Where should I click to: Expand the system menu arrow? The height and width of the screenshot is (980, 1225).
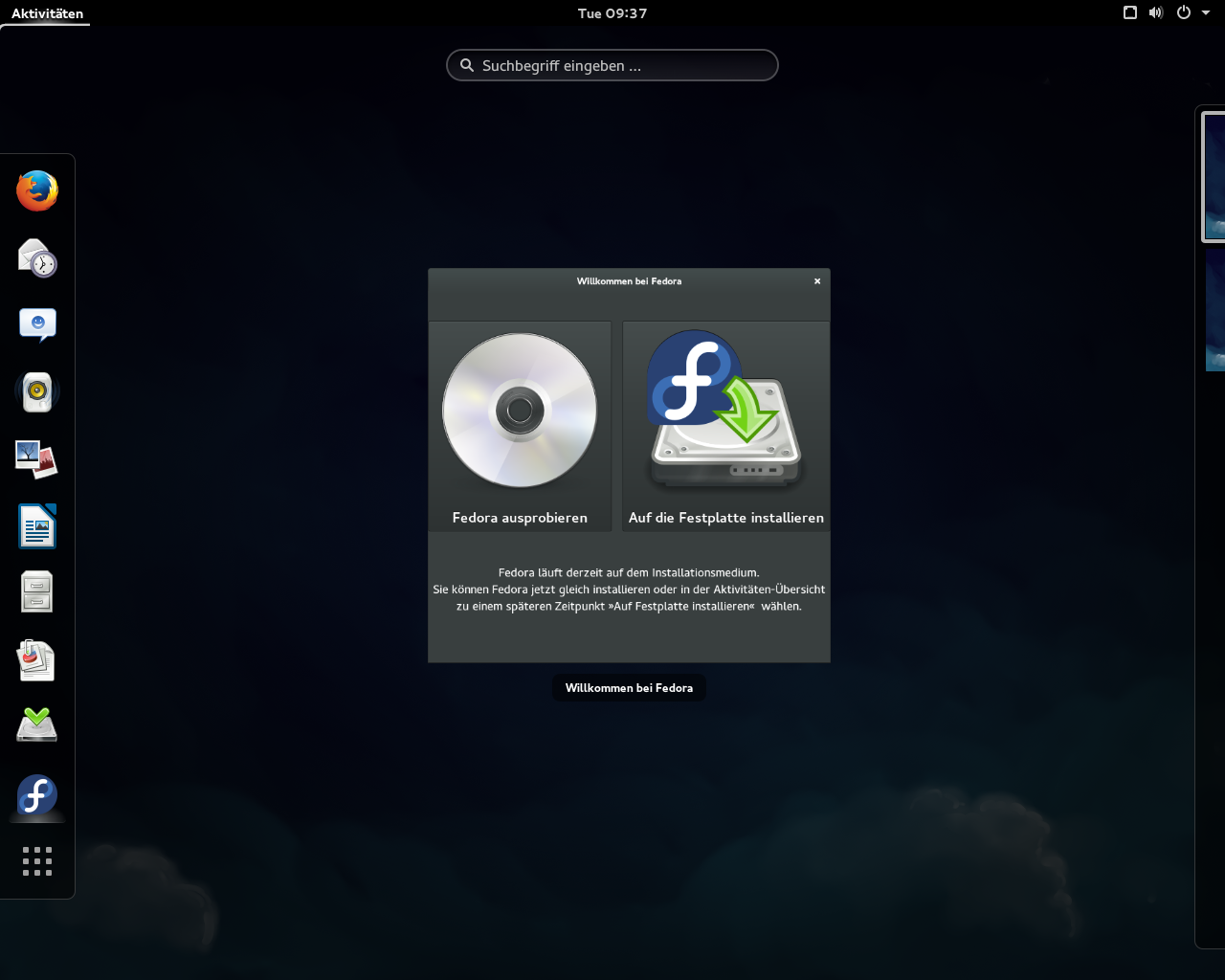pyautogui.click(x=1206, y=13)
